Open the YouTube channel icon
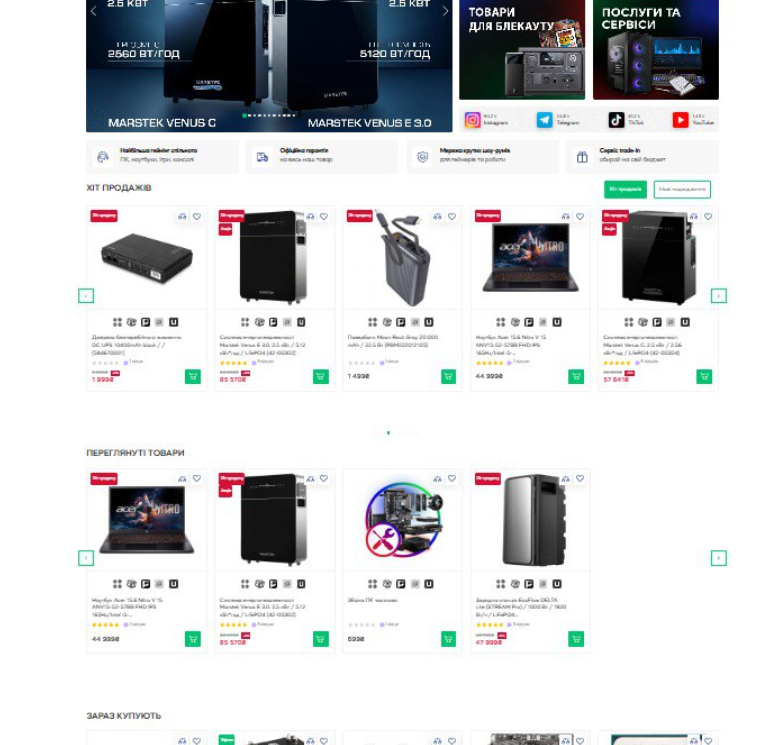Viewport: 775px width, 745px height. [x=681, y=120]
